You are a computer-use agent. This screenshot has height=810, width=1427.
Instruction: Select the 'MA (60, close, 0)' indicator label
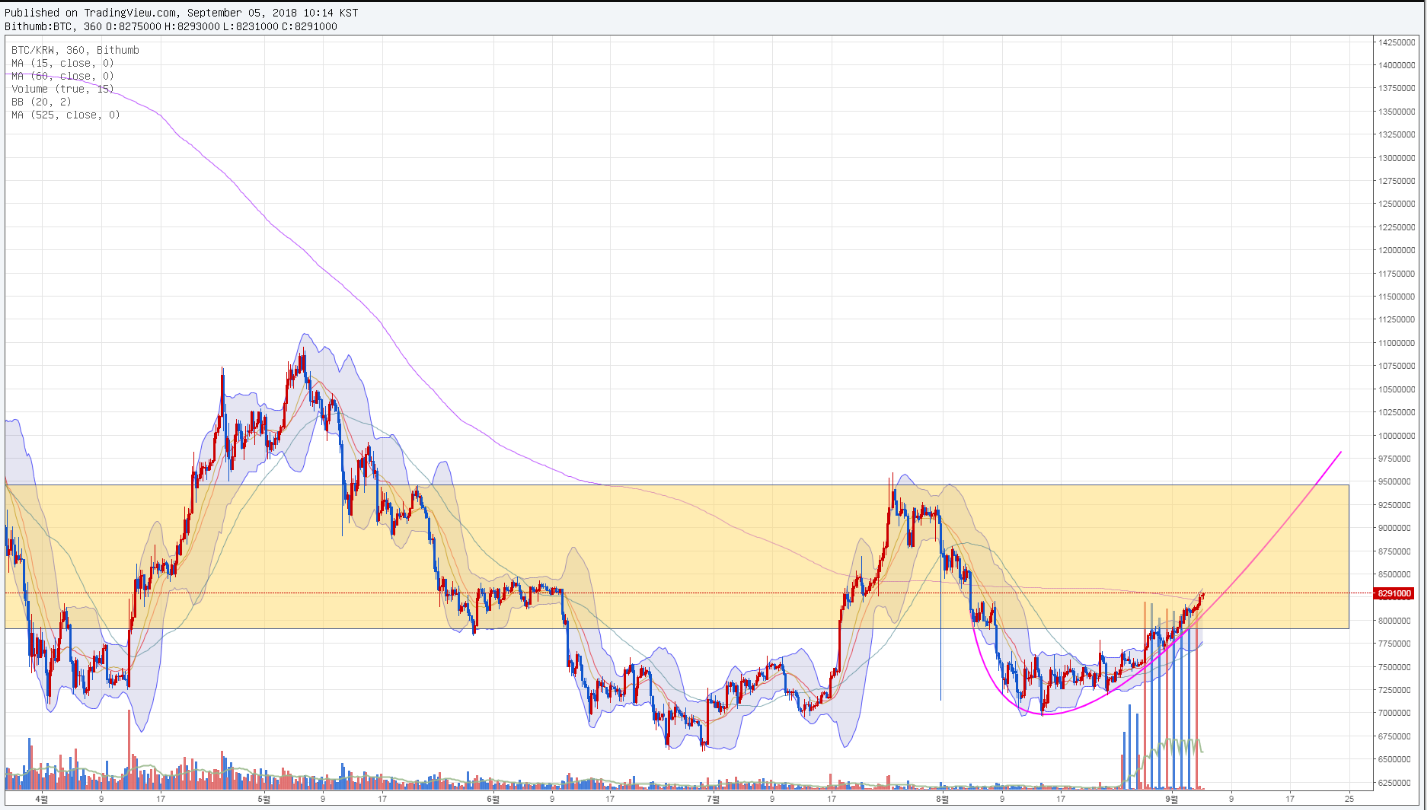(63, 75)
